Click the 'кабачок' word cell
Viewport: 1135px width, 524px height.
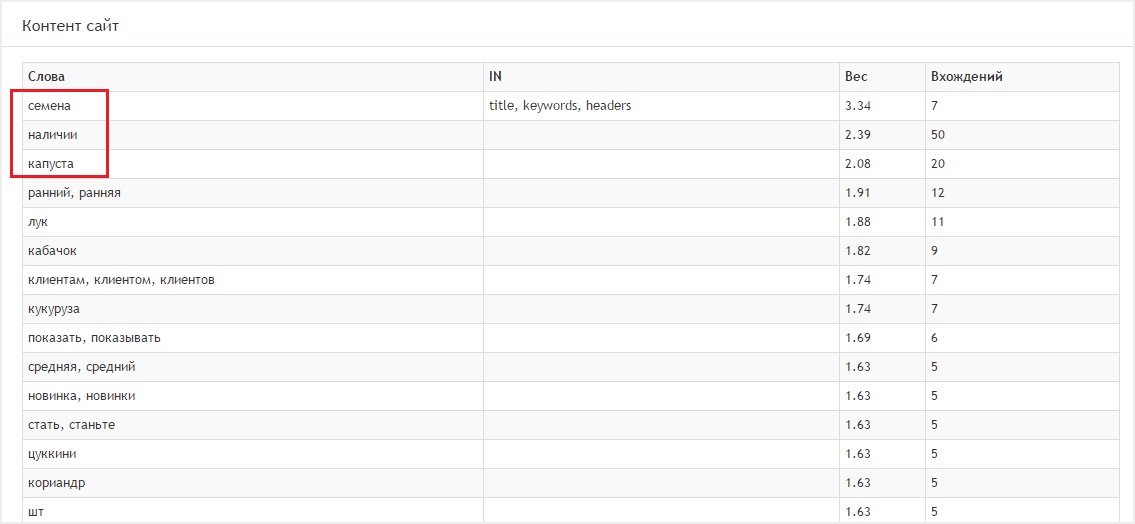click(52, 250)
